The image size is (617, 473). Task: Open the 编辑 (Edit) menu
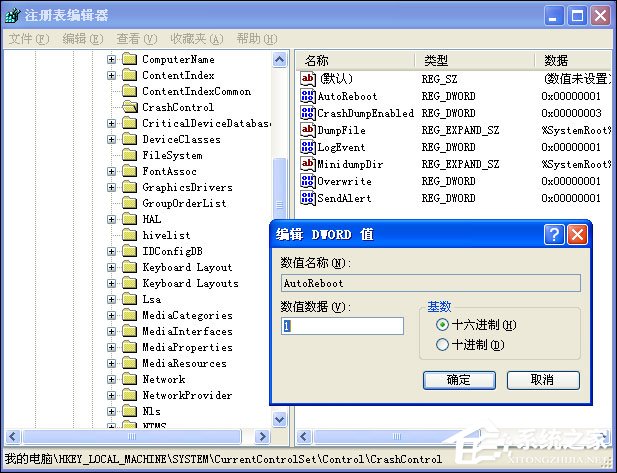(83, 39)
